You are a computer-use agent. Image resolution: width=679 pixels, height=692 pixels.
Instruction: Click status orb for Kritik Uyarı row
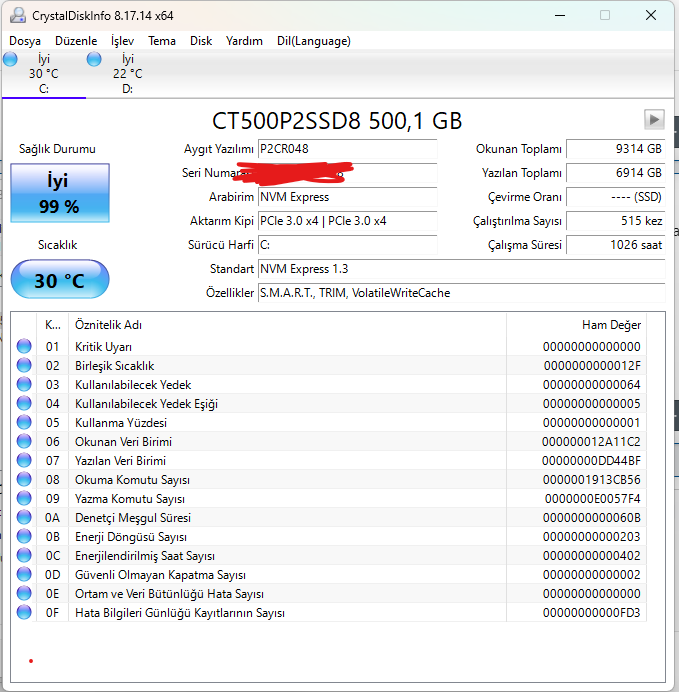(24, 346)
